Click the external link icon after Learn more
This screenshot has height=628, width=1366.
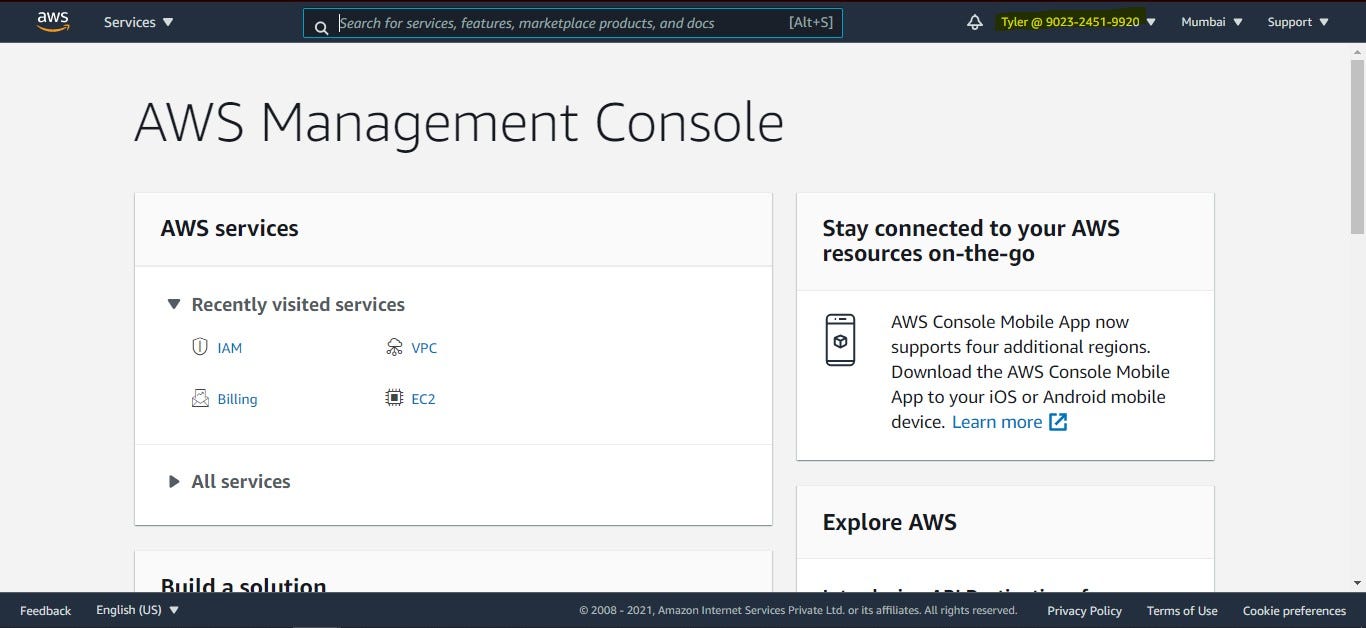click(1058, 422)
